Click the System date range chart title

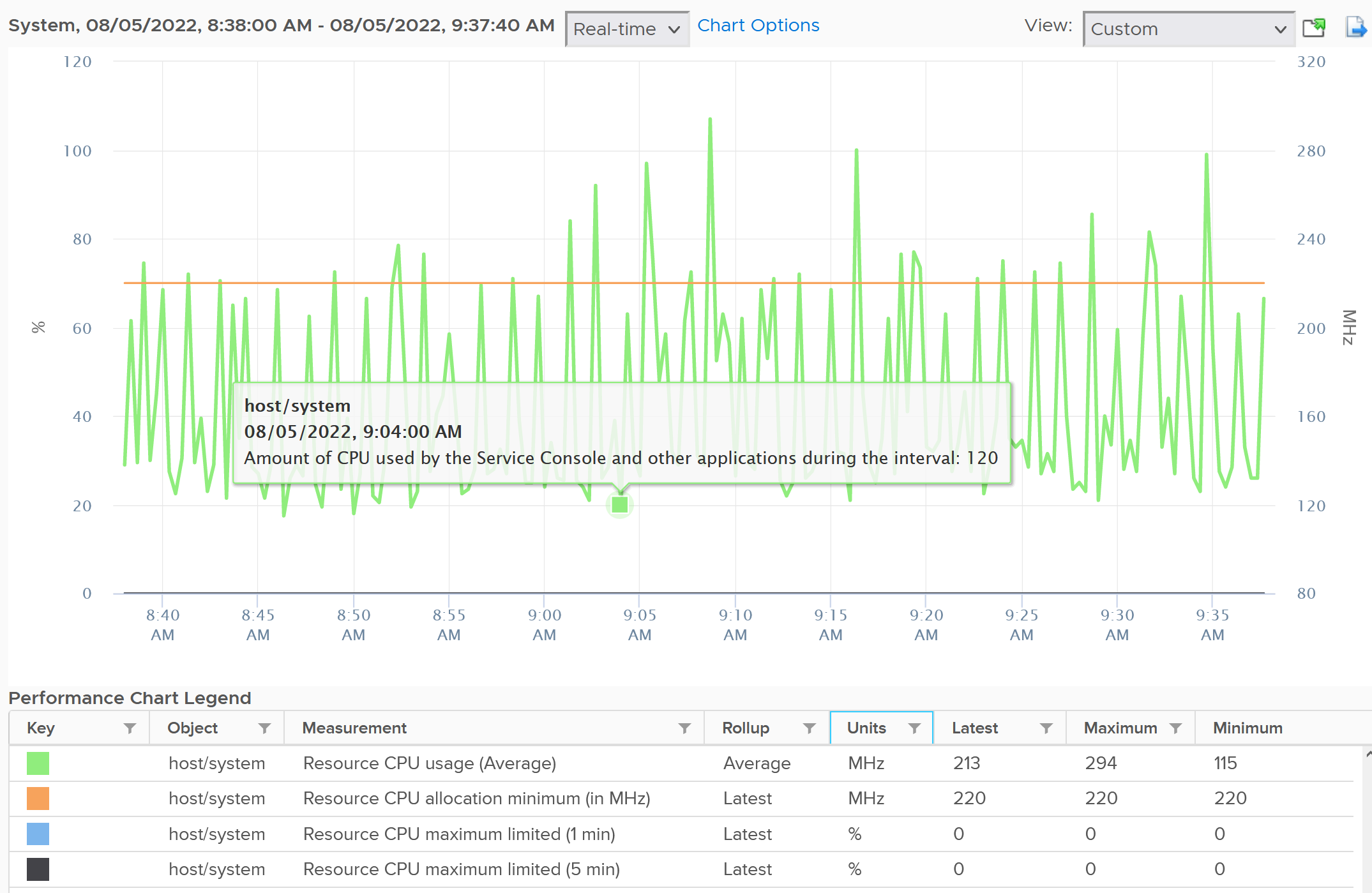(x=281, y=26)
